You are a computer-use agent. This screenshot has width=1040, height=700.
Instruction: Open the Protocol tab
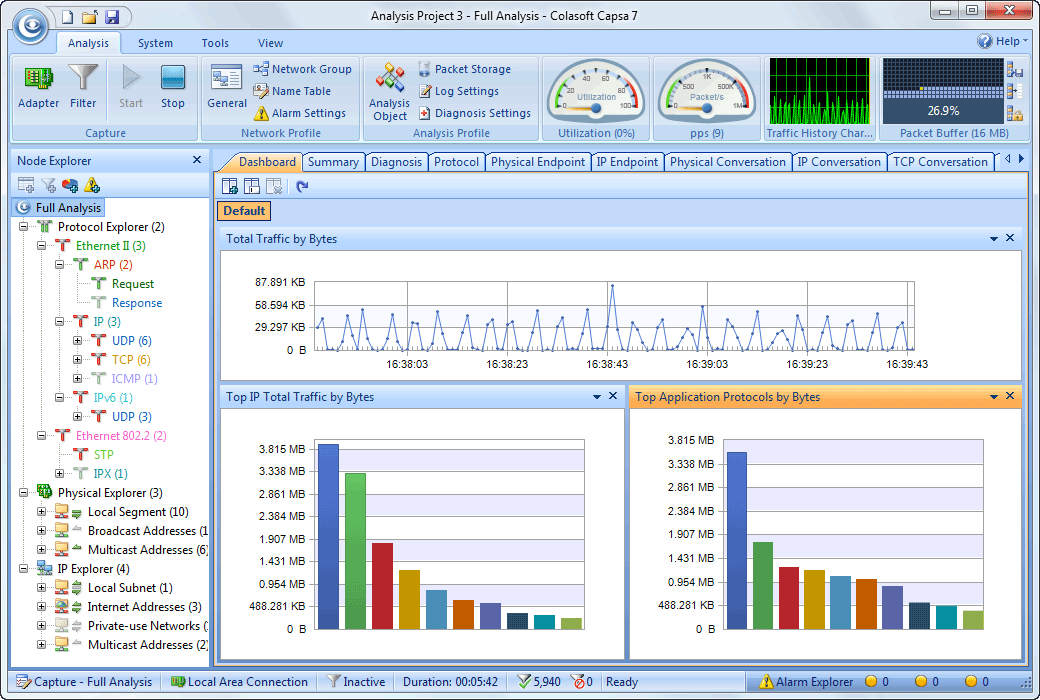coord(456,162)
